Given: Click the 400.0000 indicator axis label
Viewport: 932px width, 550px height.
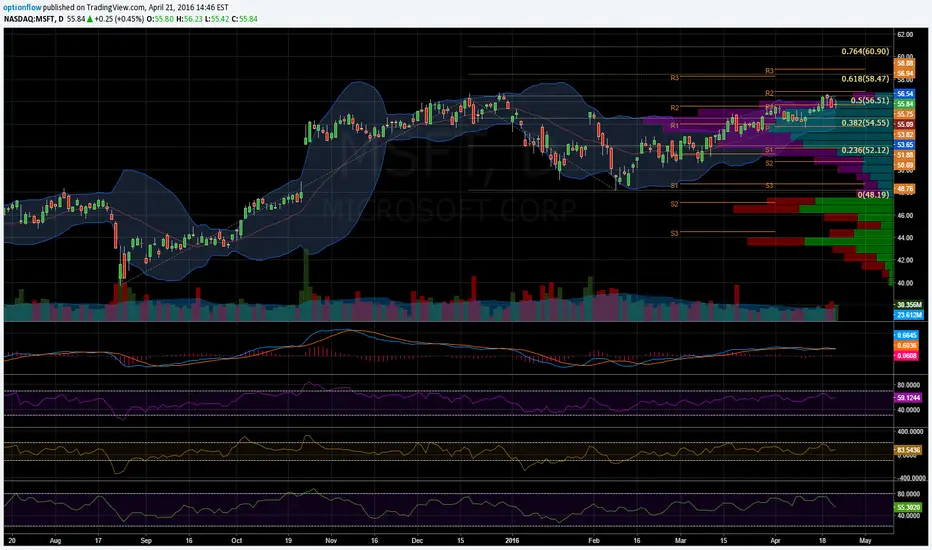Looking at the screenshot, I should tap(911, 432).
